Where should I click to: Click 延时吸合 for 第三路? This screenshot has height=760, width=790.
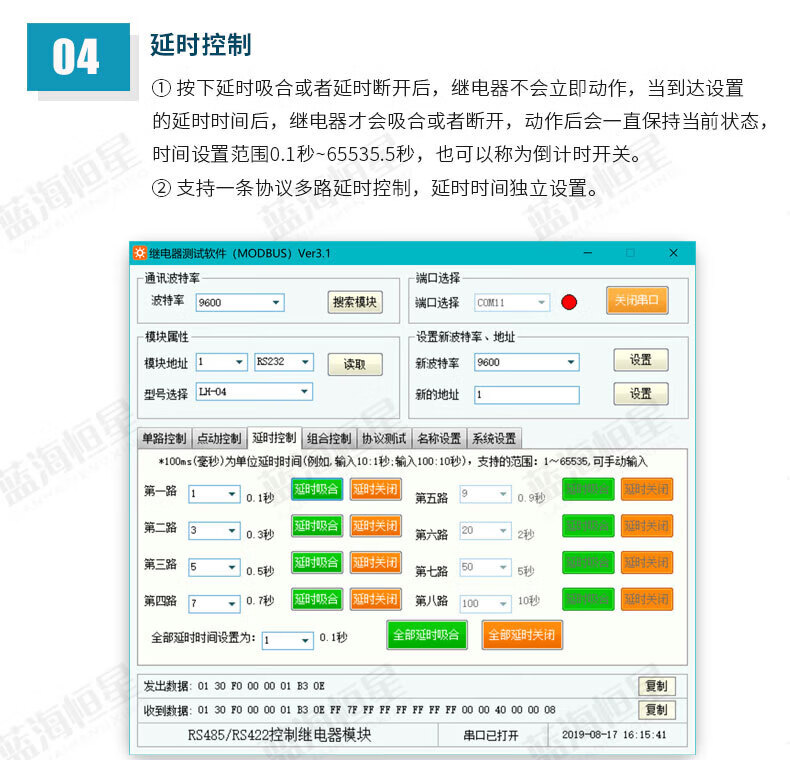[317, 562]
